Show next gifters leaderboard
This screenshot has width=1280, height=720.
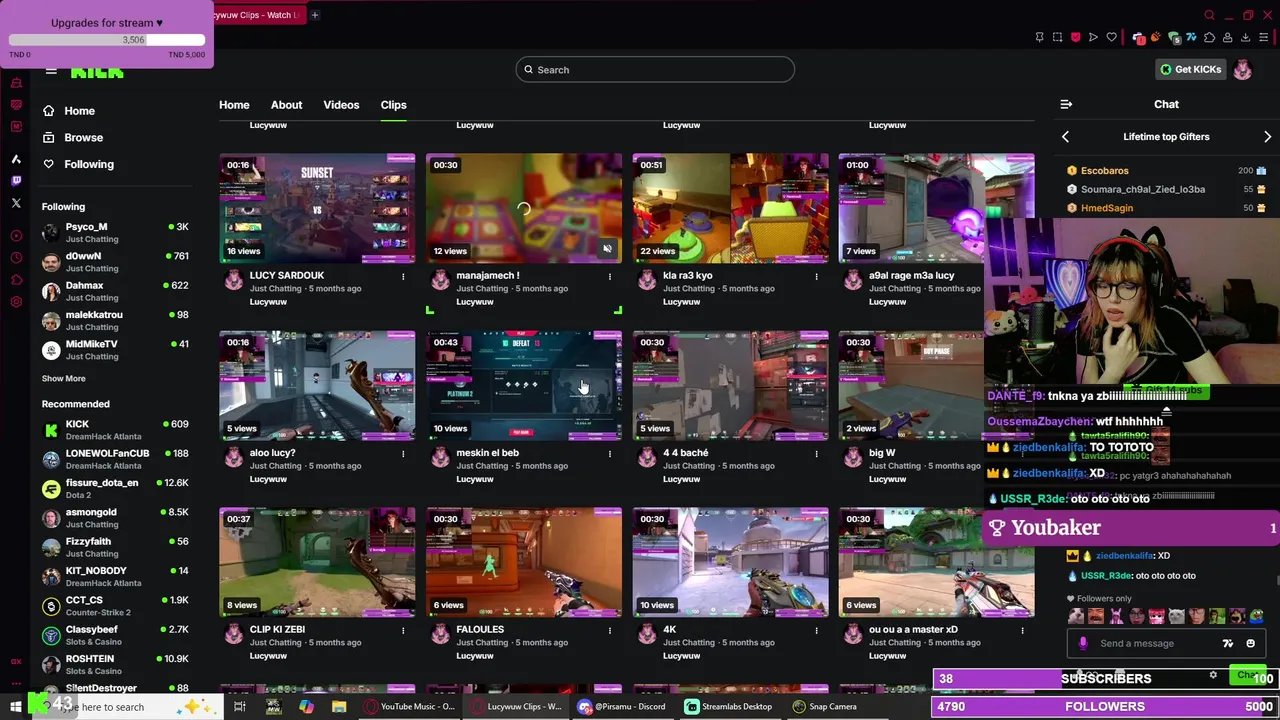pos(1267,136)
